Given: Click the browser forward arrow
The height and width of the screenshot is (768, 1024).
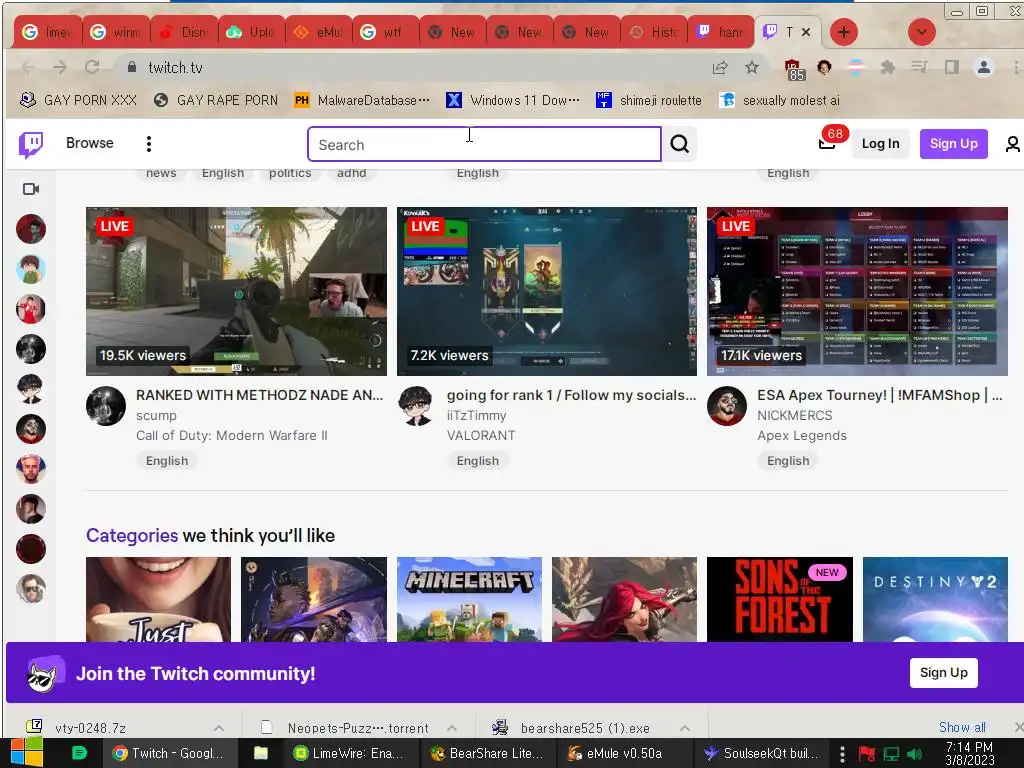Looking at the screenshot, I should pos(59,67).
